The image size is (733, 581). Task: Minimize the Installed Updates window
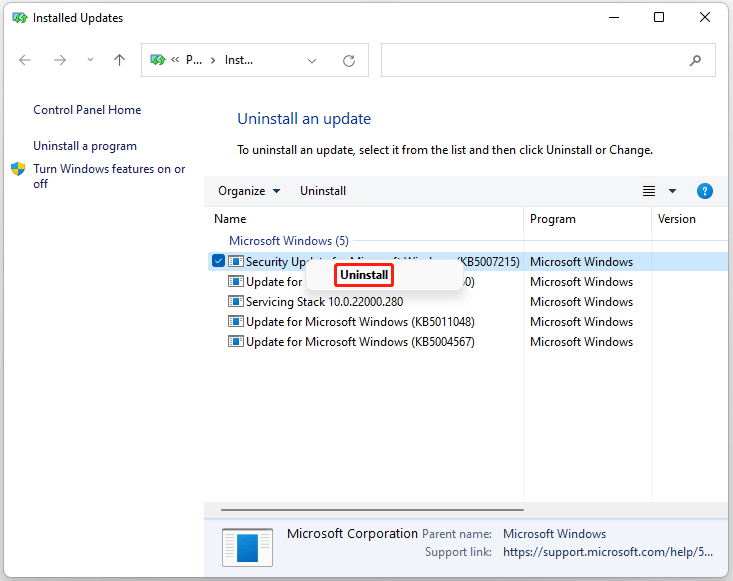click(x=614, y=17)
